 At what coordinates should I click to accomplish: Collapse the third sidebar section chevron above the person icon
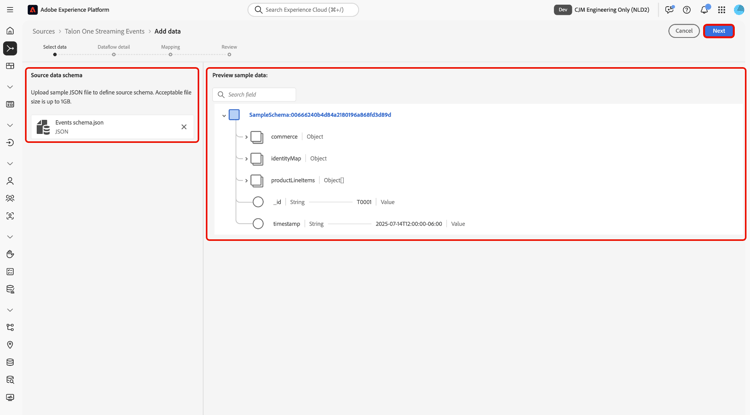(10, 164)
